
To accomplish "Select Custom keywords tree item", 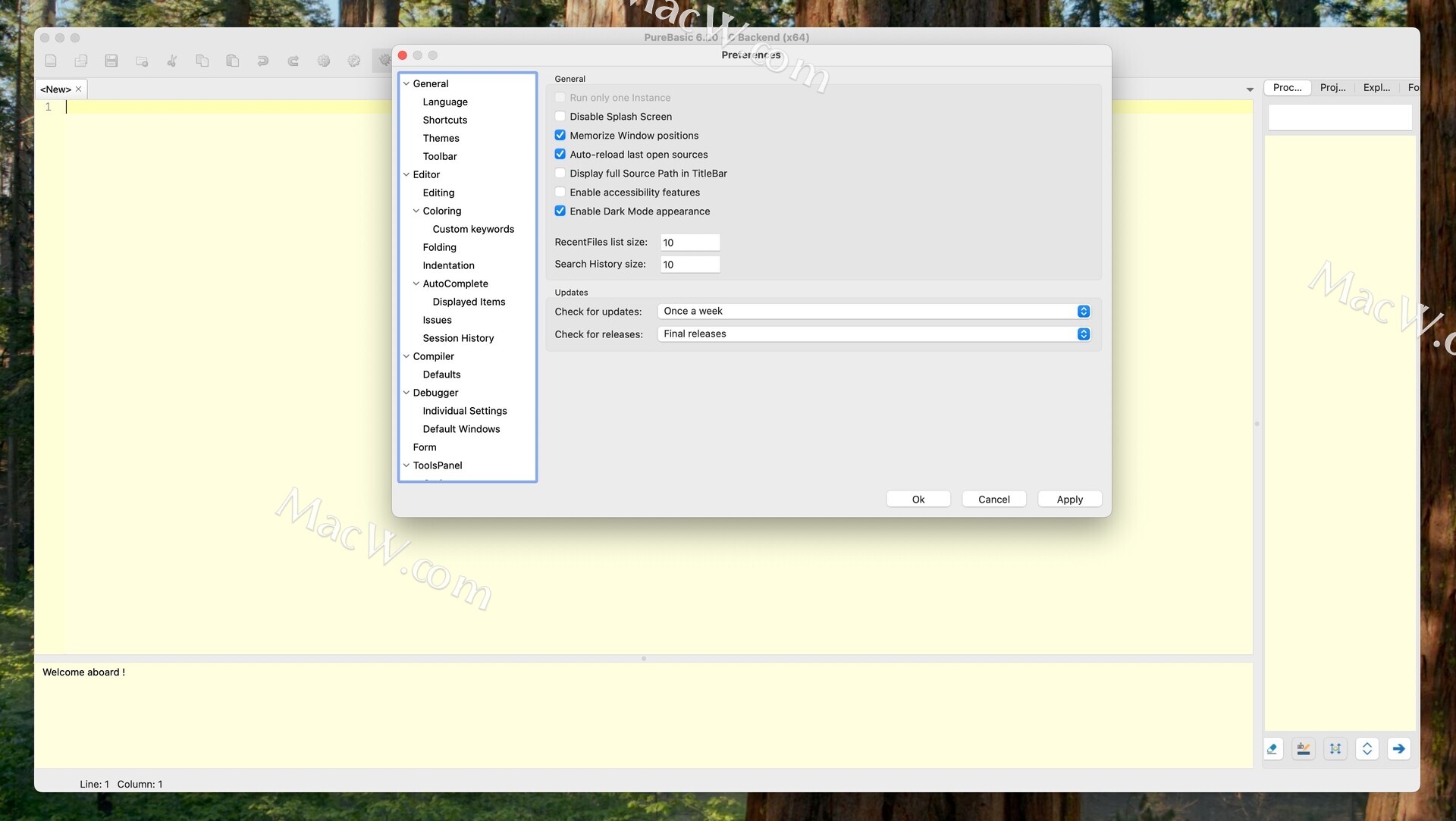I will (473, 229).
